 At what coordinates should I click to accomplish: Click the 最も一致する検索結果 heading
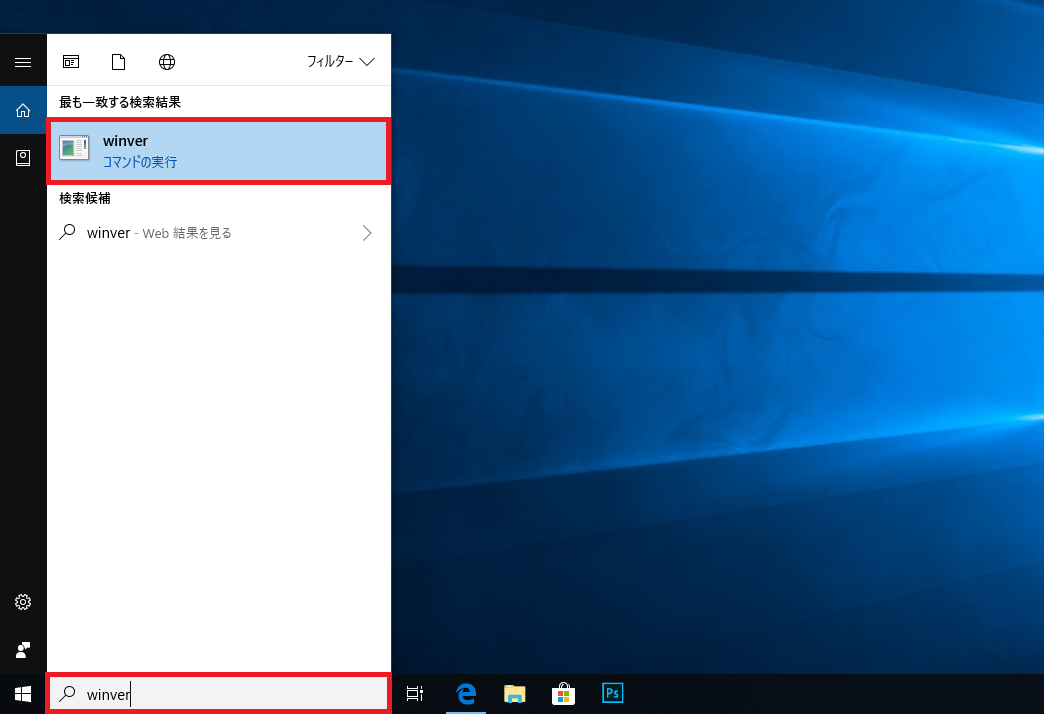pyautogui.click(x=120, y=102)
